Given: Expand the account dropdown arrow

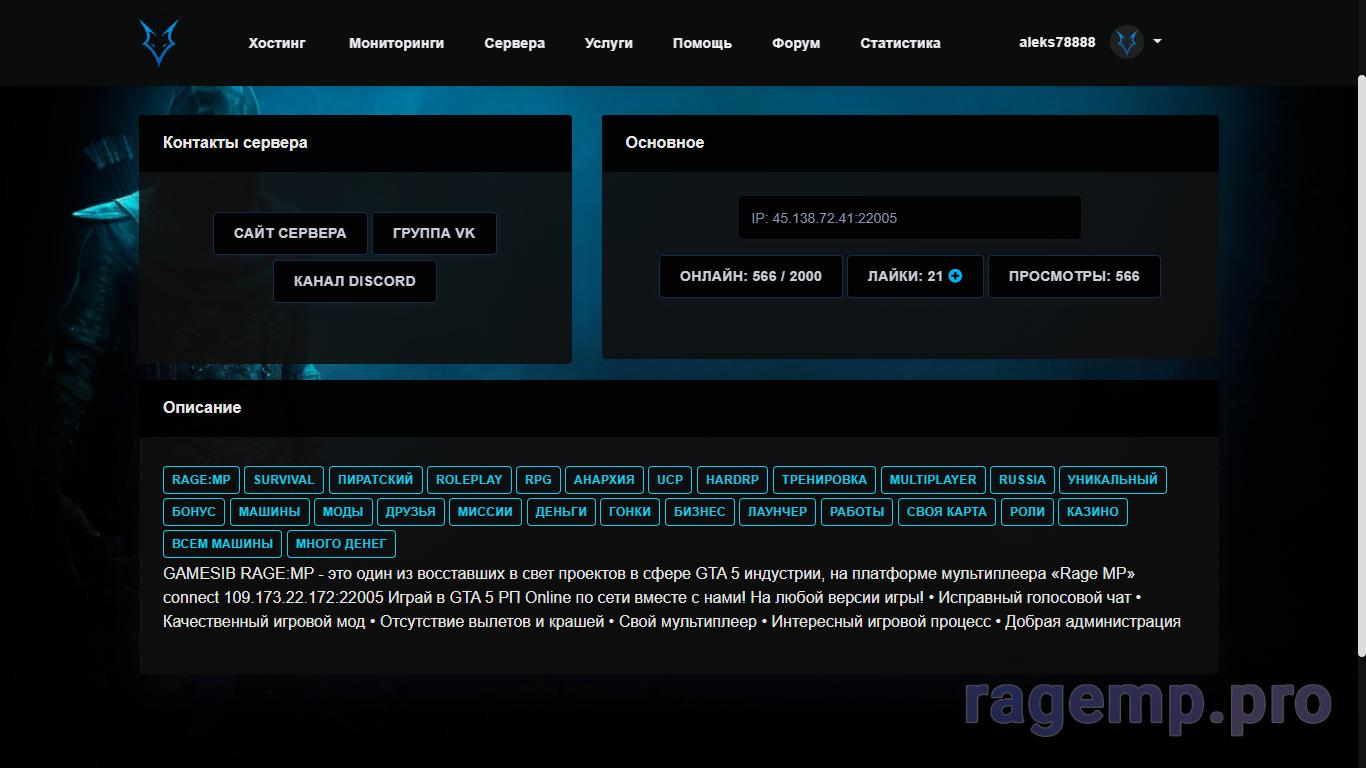Looking at the screenshot, I should pyautogui.click(x=1157, y=42).
